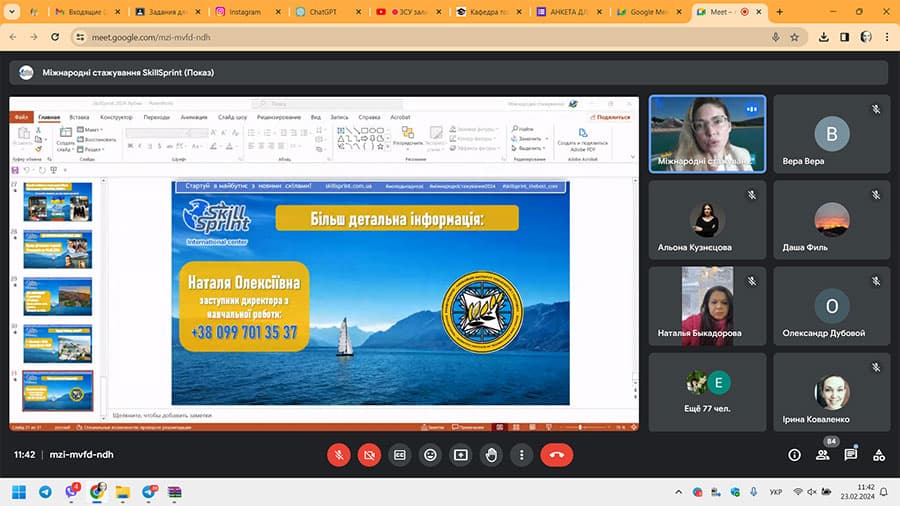Turn on closed captions
Screen dimensions: 900x506
click(400, 454)
